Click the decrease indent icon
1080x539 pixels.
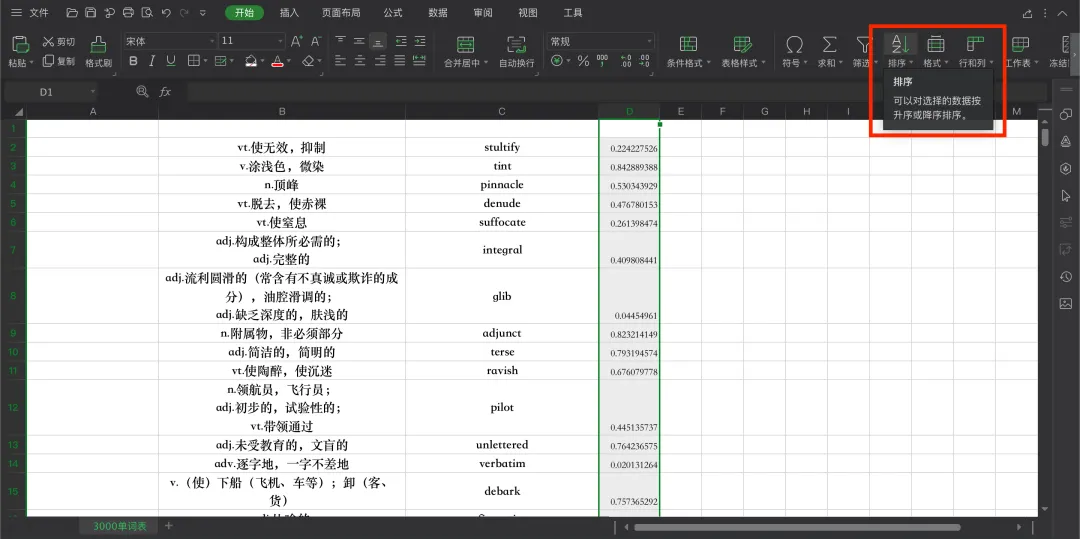coord(401,41)
